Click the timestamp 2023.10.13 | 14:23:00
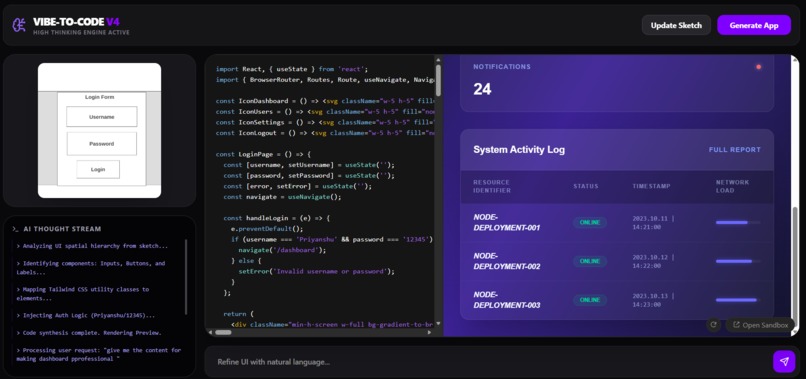 point(653,300)
